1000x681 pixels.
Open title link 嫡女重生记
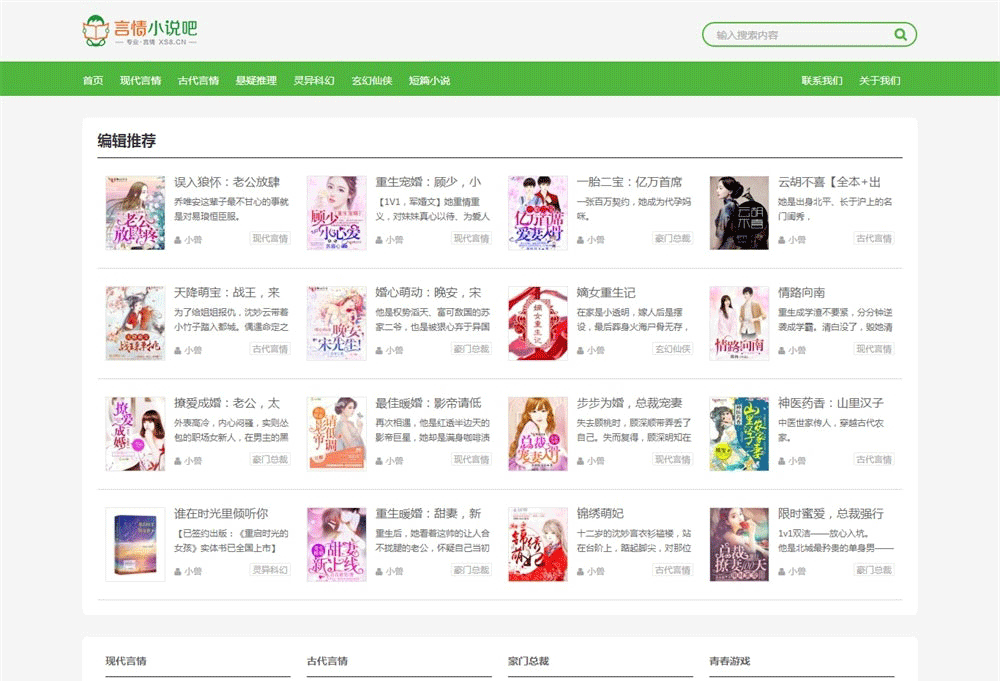tap(606, 292)
